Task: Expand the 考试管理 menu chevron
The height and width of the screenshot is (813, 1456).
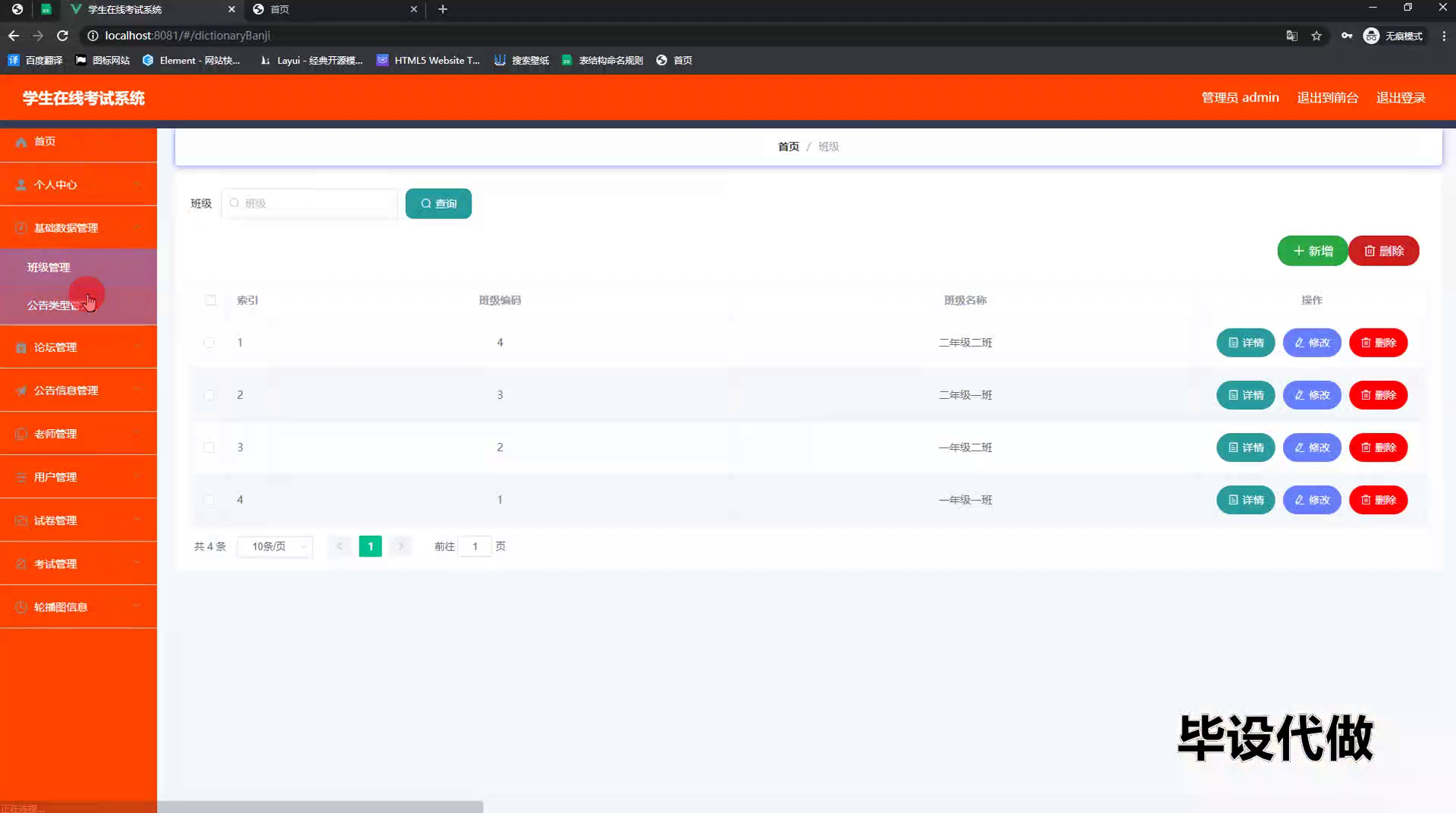Action: pyautogui.click(x=137, y=563)
